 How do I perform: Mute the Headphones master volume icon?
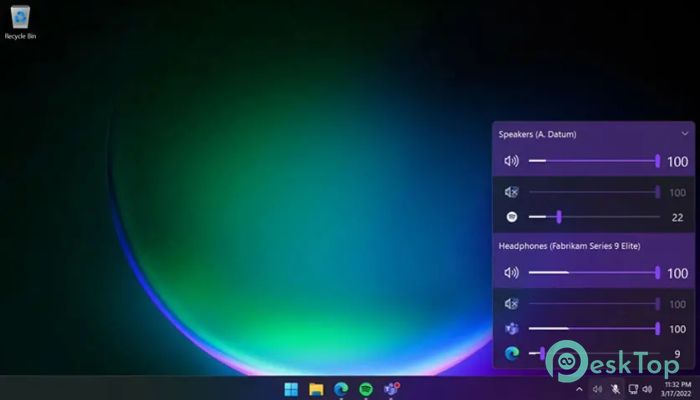511,273
